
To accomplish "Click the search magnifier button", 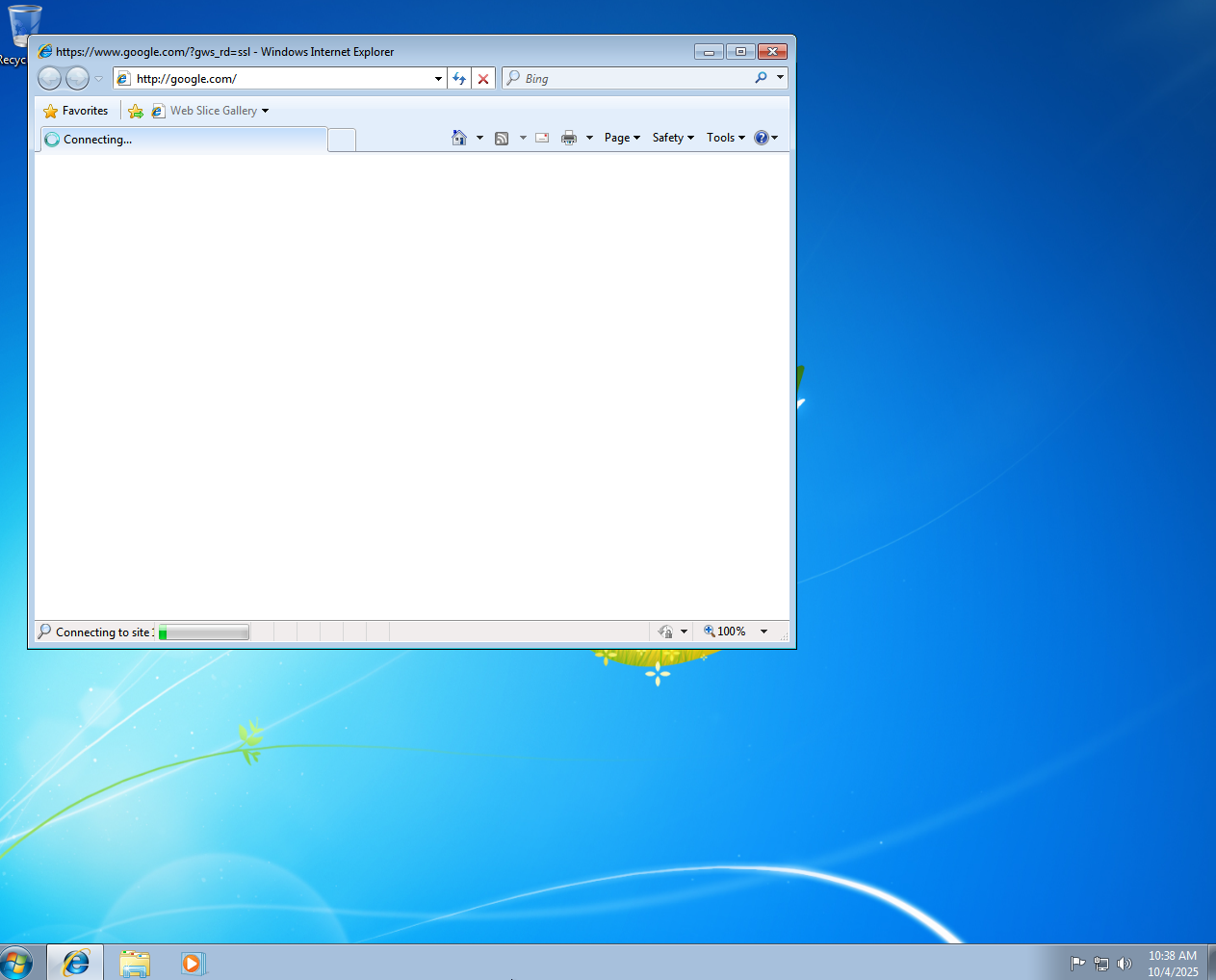I will point(762,78).
